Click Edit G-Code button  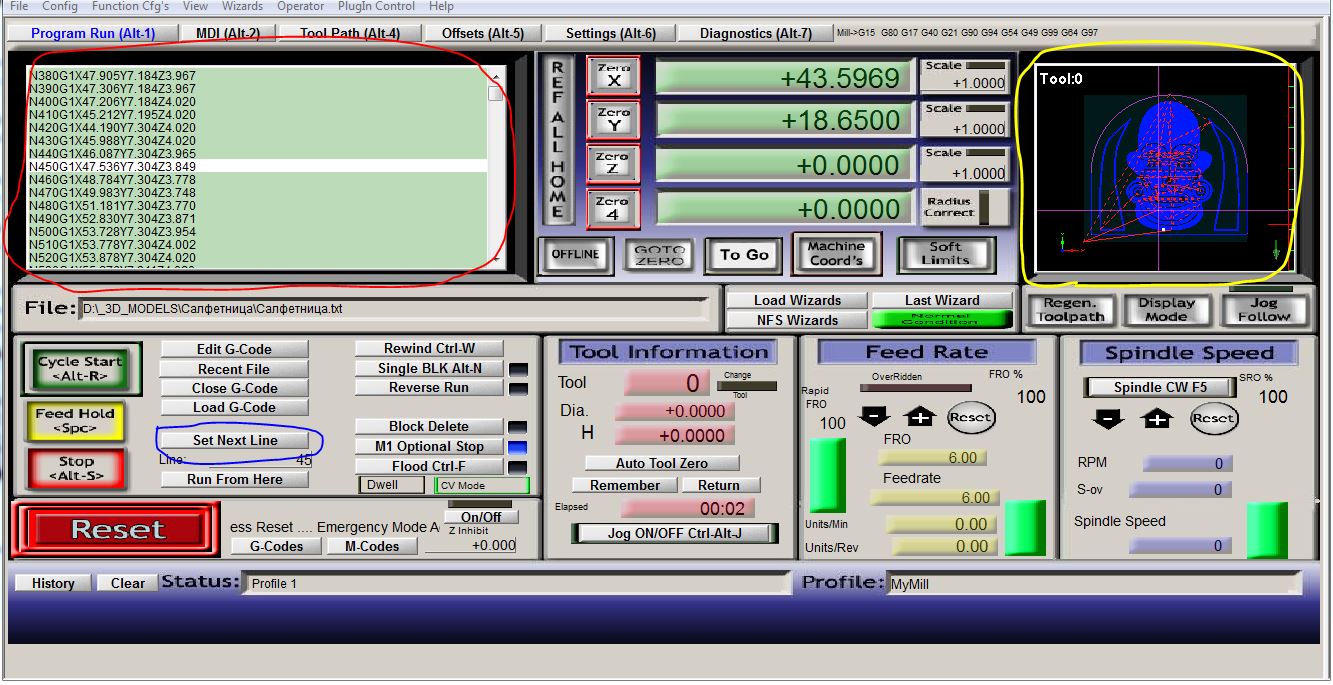235,349
